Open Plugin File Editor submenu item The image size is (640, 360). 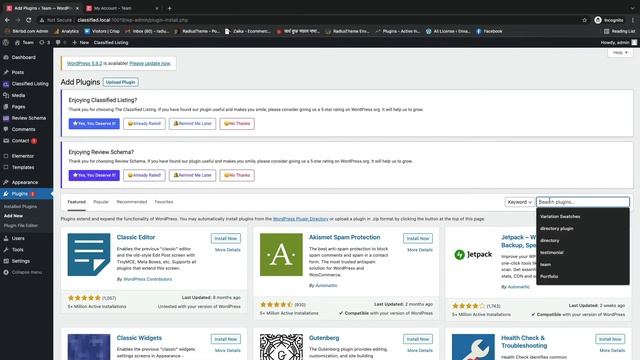point(21,226)
